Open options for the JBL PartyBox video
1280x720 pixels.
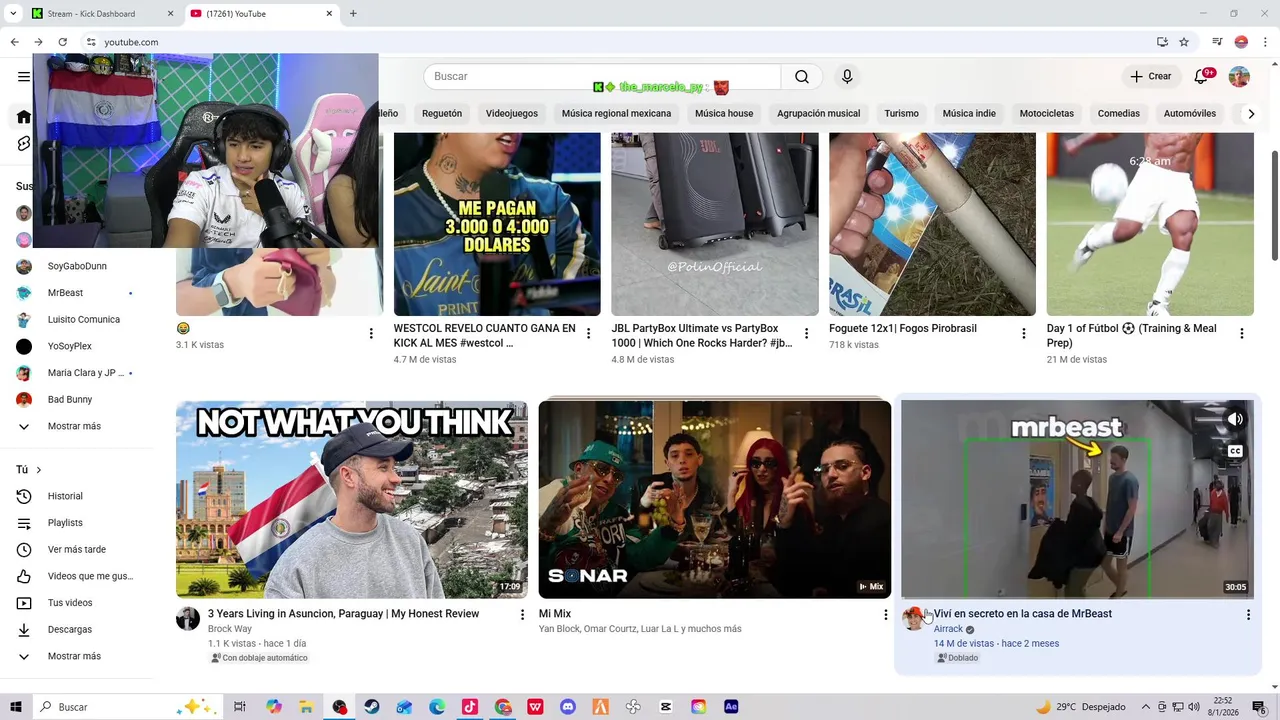[807, 334]
